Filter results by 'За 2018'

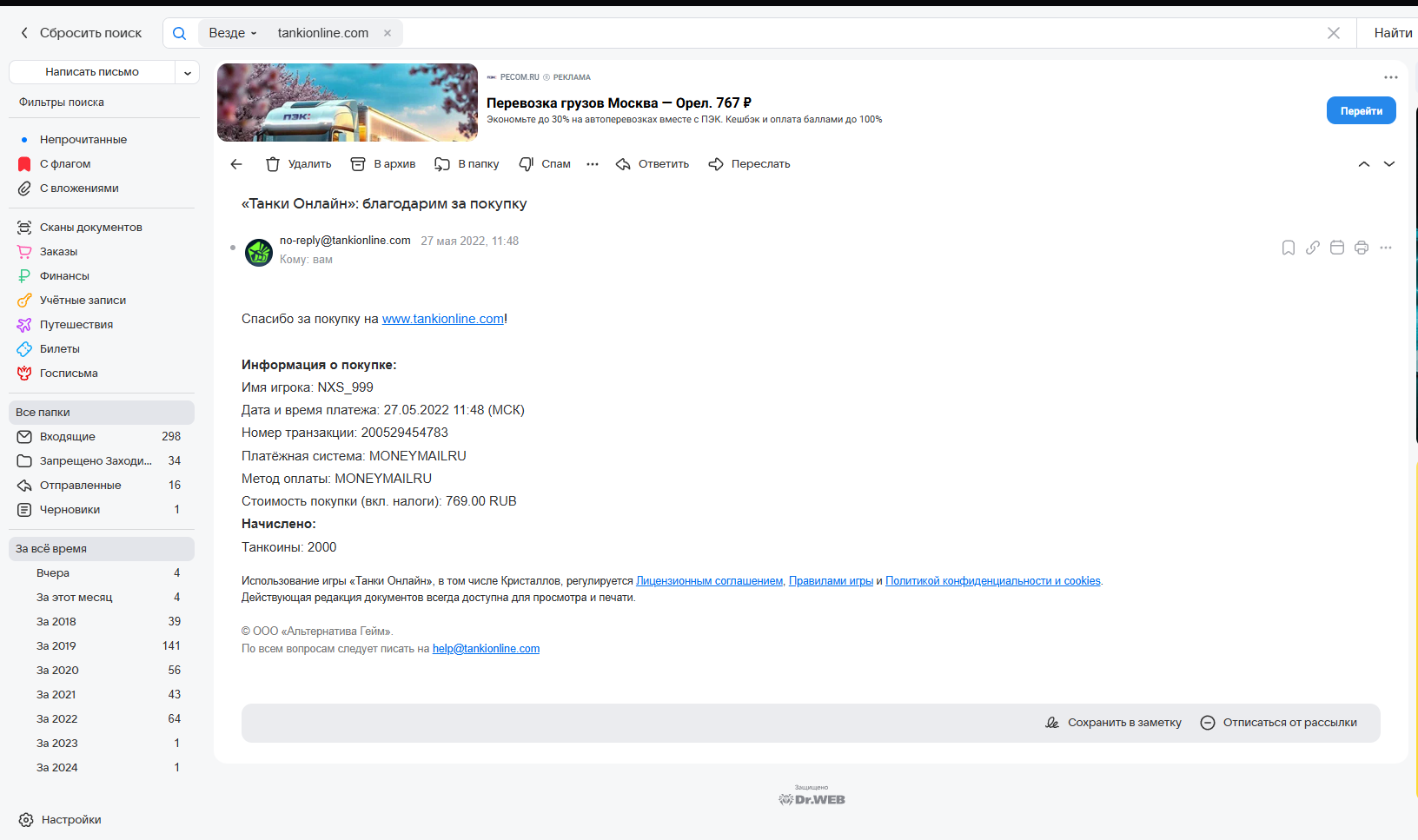(102, 622)
